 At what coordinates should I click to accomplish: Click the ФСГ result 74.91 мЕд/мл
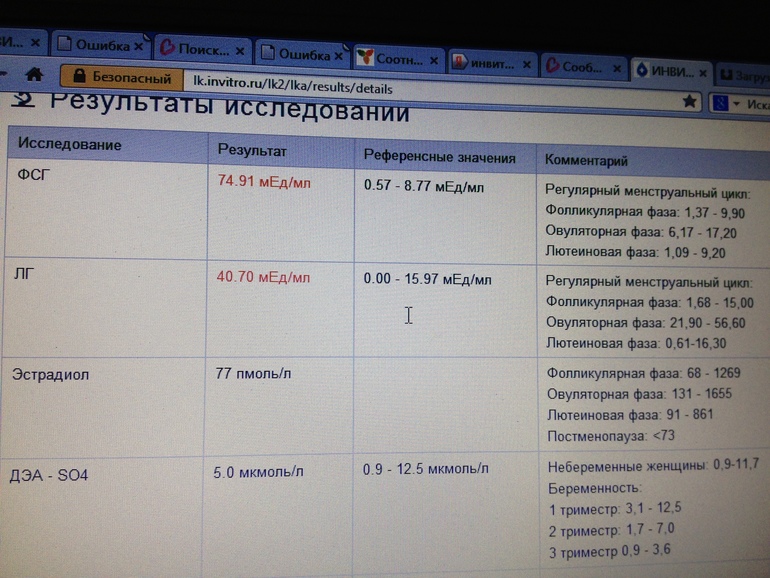tap(264, 182)
